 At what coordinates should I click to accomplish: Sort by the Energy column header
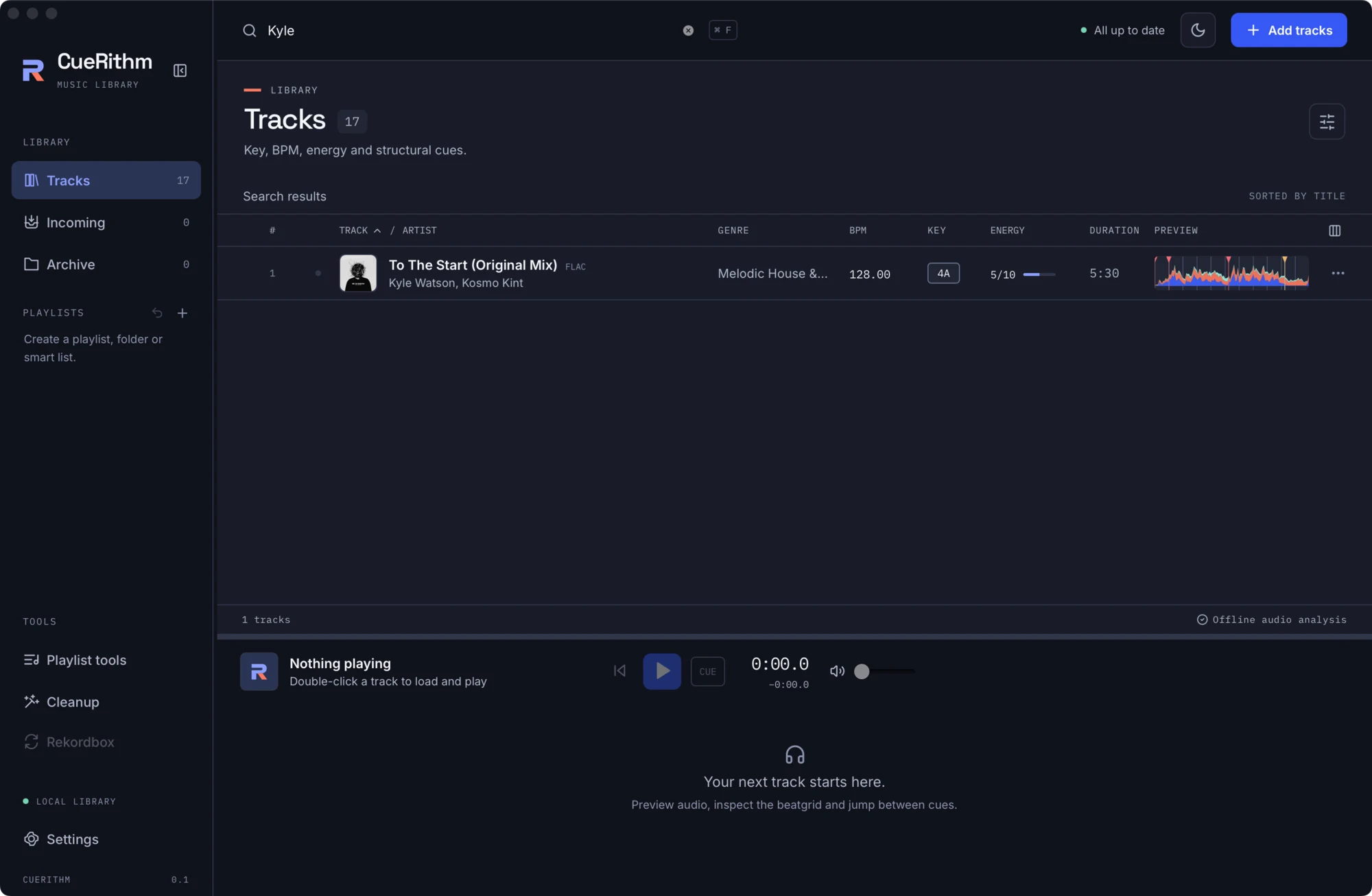(x=1007, y=231)
